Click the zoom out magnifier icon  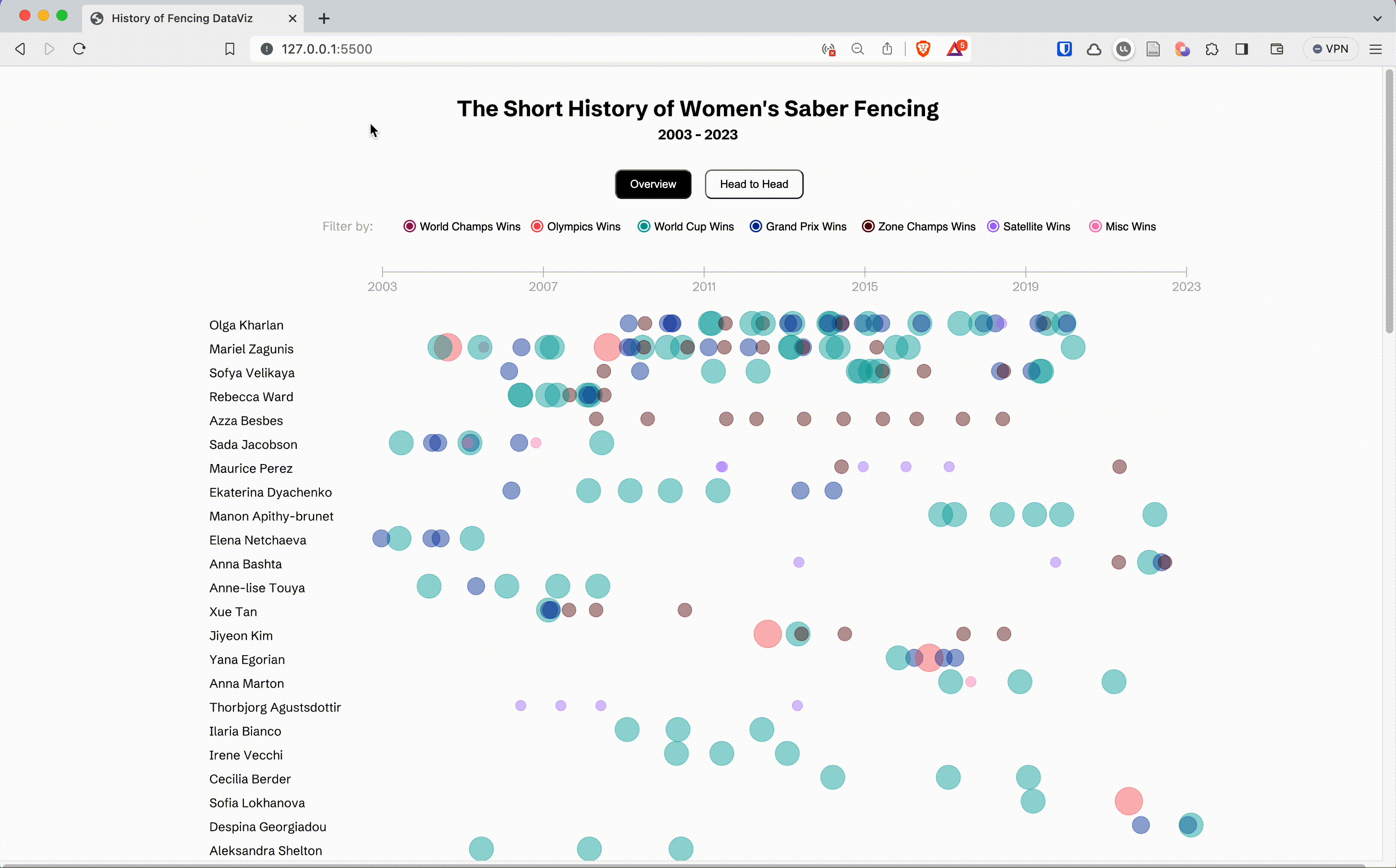pos(858,49)
